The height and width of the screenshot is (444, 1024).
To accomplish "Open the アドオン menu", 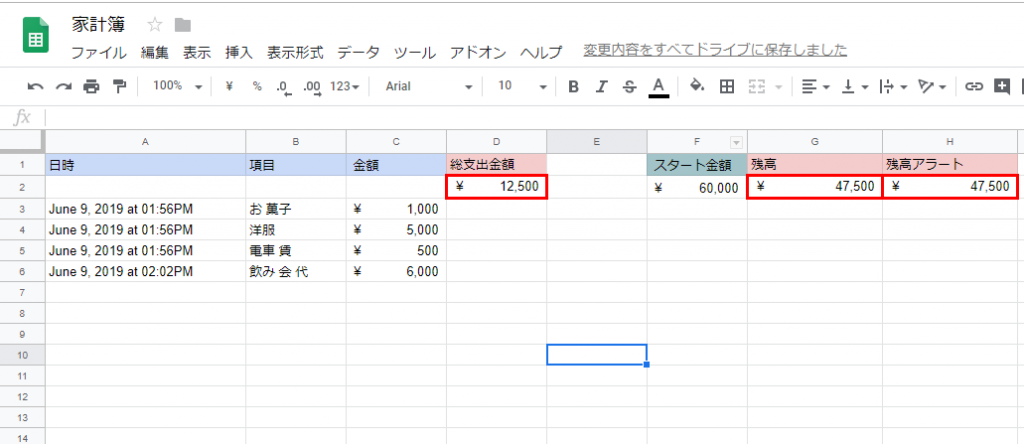I will (477, 53).
